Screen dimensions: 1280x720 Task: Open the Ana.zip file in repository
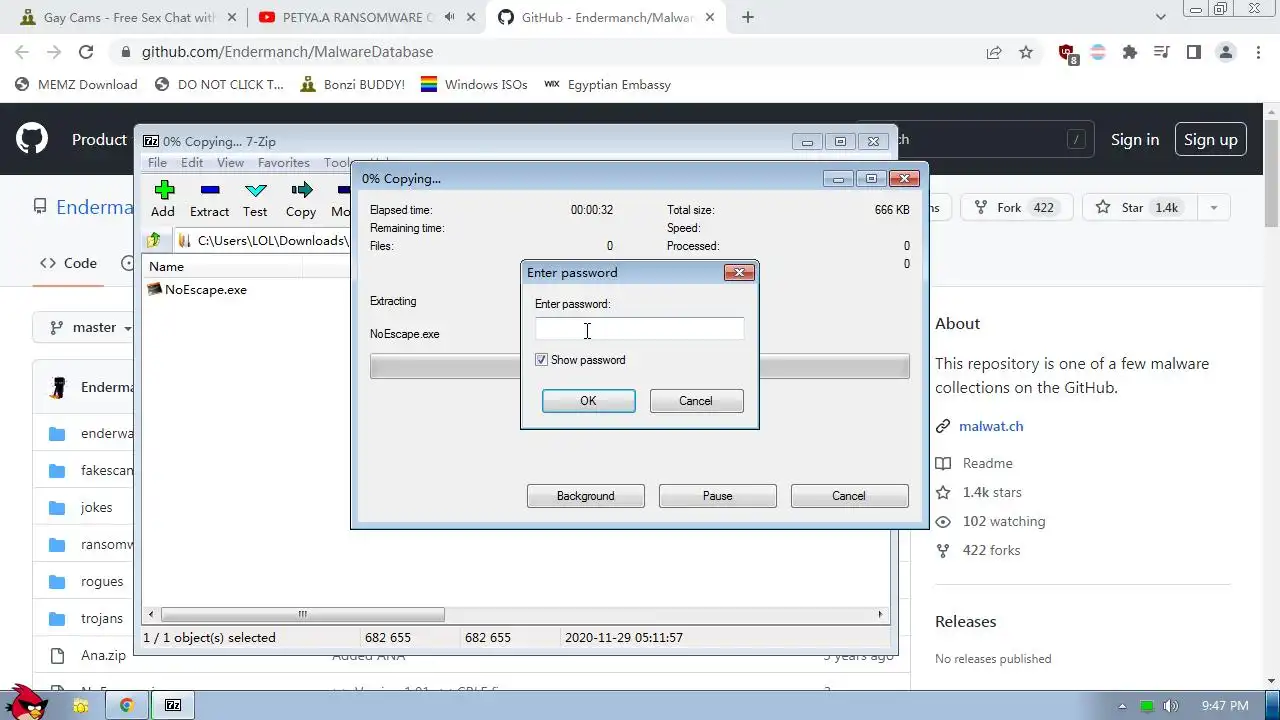click(x=103, y=655)
